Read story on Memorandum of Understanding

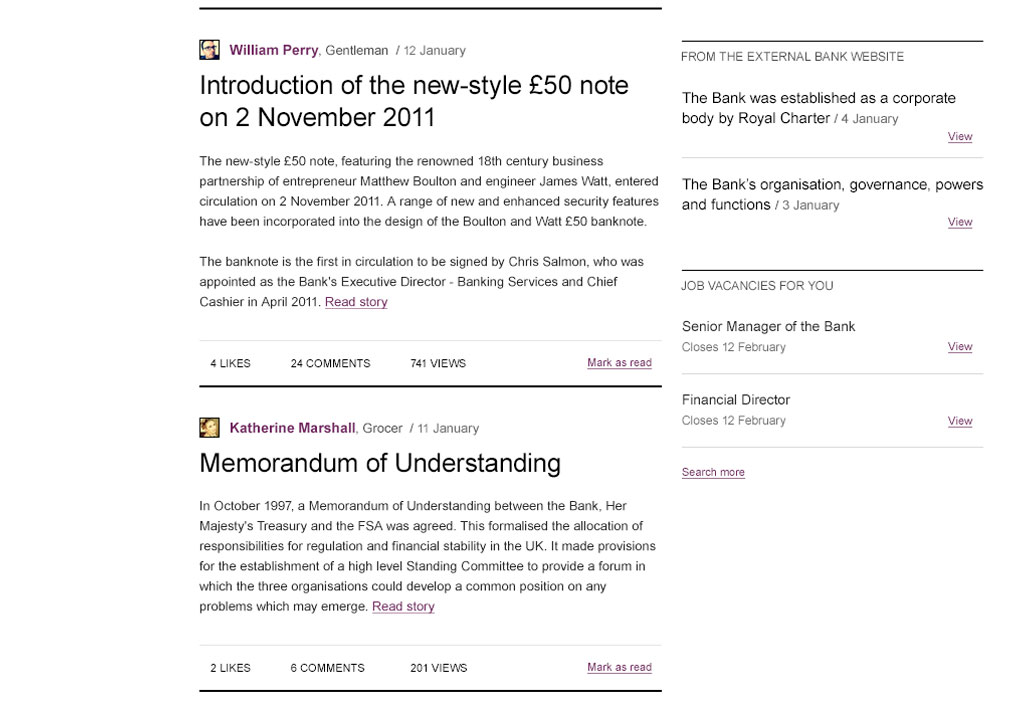[x=403, y=607]
